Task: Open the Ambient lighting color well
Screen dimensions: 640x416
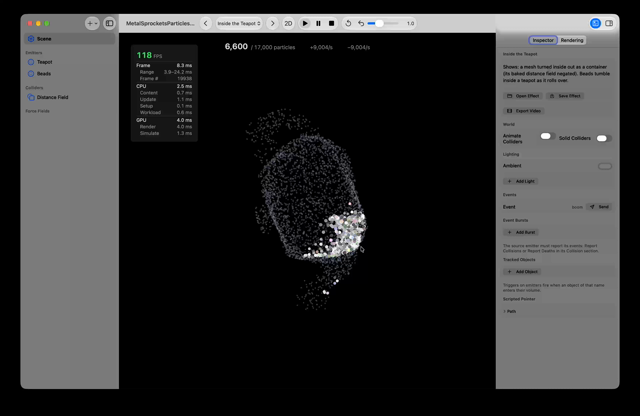Action: [605, 166]
